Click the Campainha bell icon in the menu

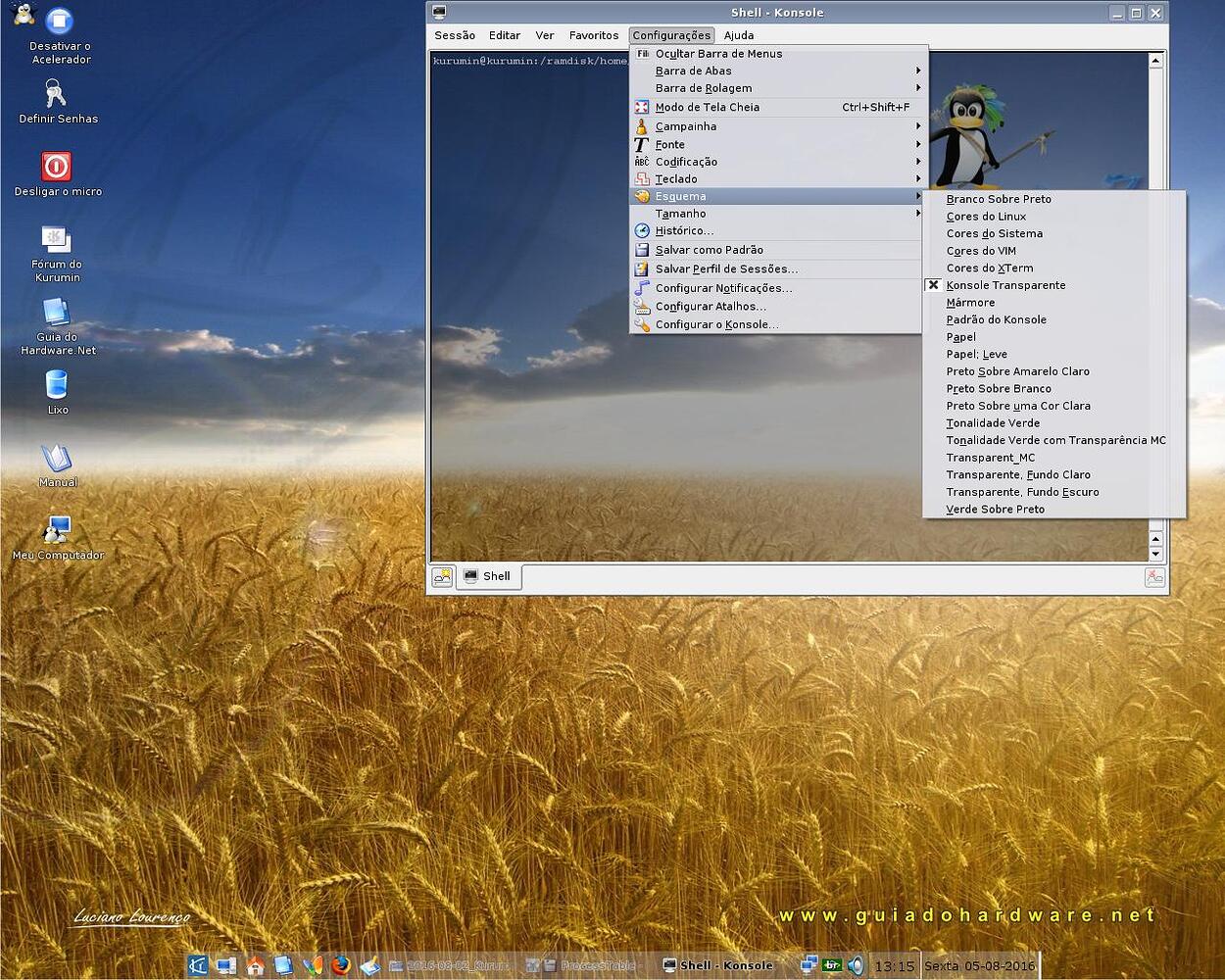pos(642,125)
